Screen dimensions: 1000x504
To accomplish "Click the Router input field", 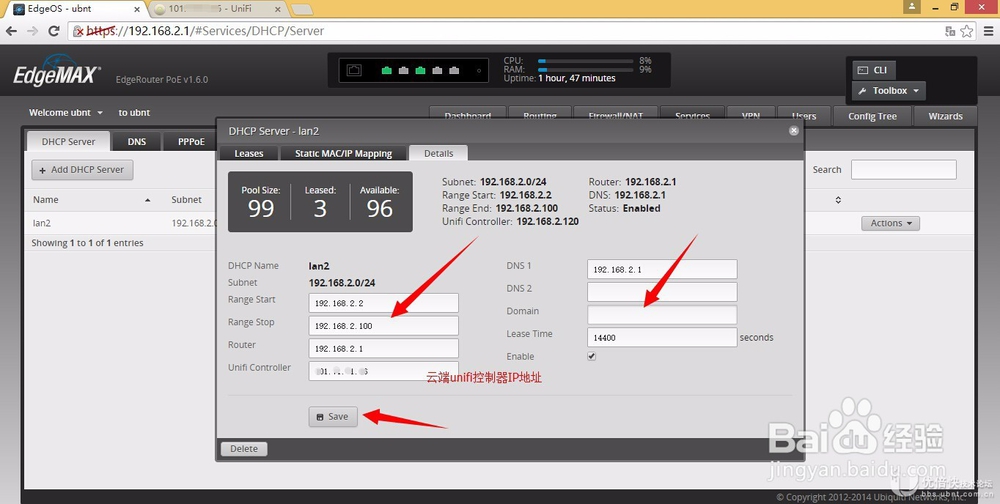I will pos(383,348).
